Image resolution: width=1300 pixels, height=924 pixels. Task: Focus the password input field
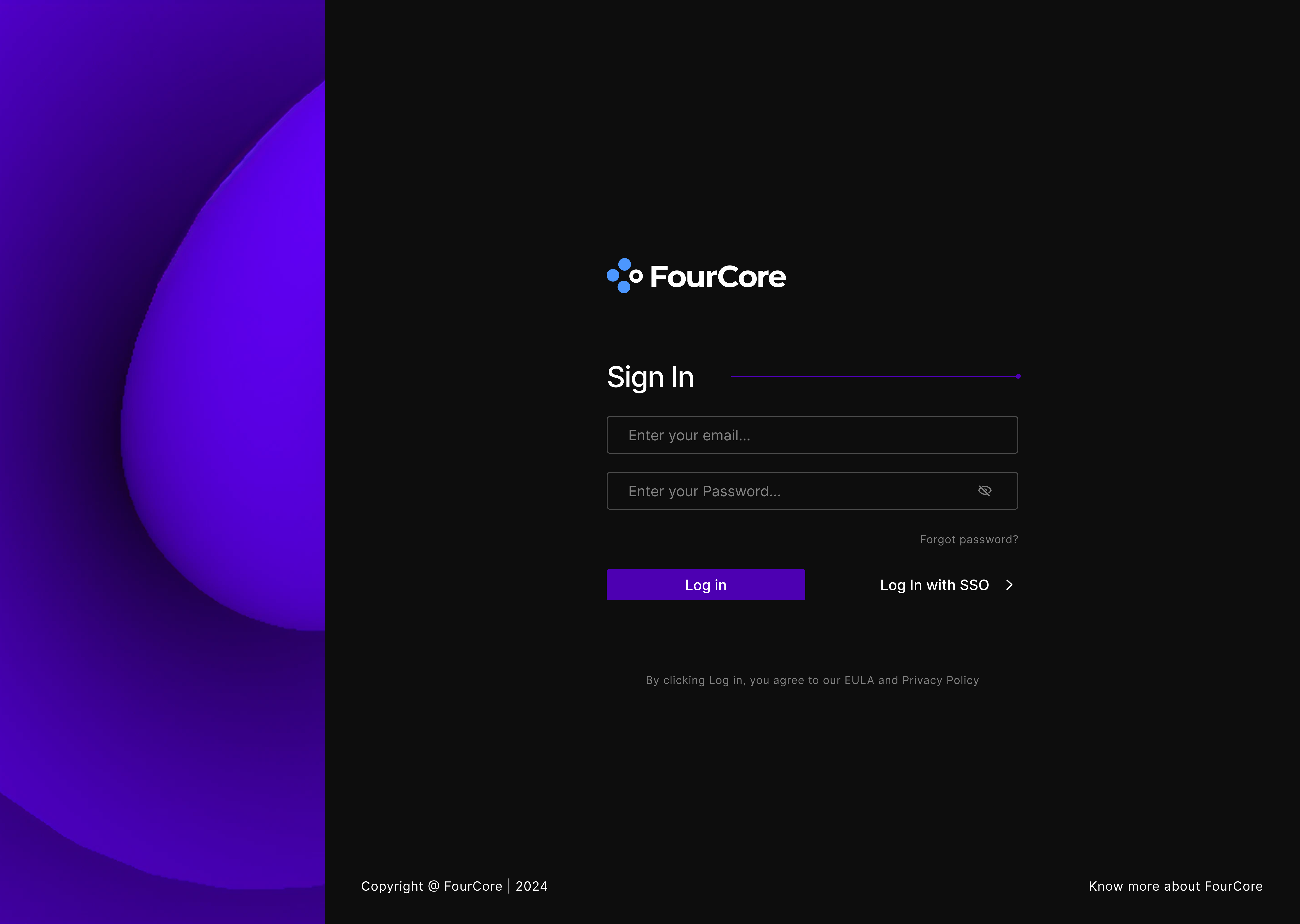(812, 491)
